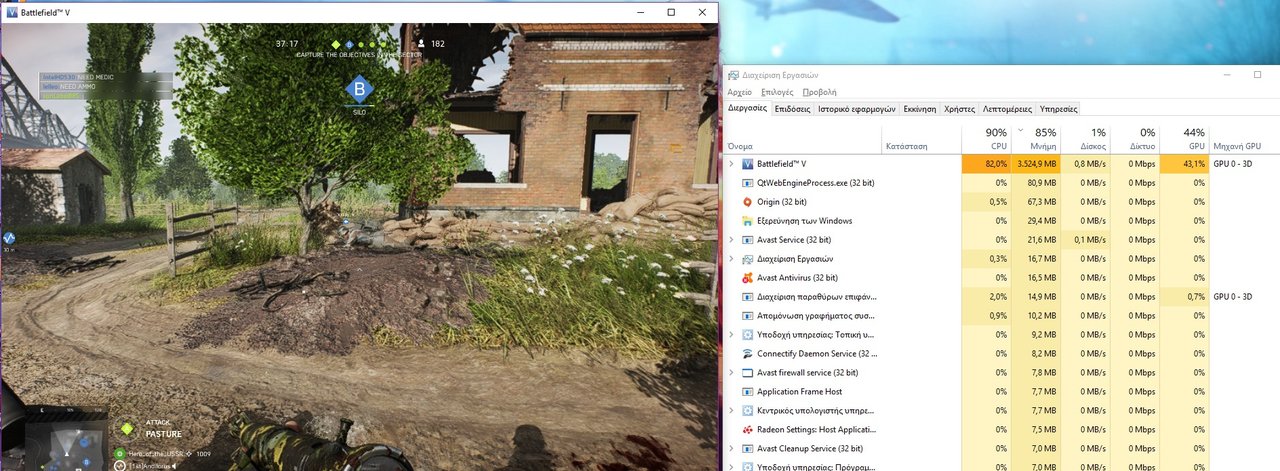Click the Απομόνωση γραφήματος row icon
This screenshot has width=1280, height=471.
[x=747, y=316]
